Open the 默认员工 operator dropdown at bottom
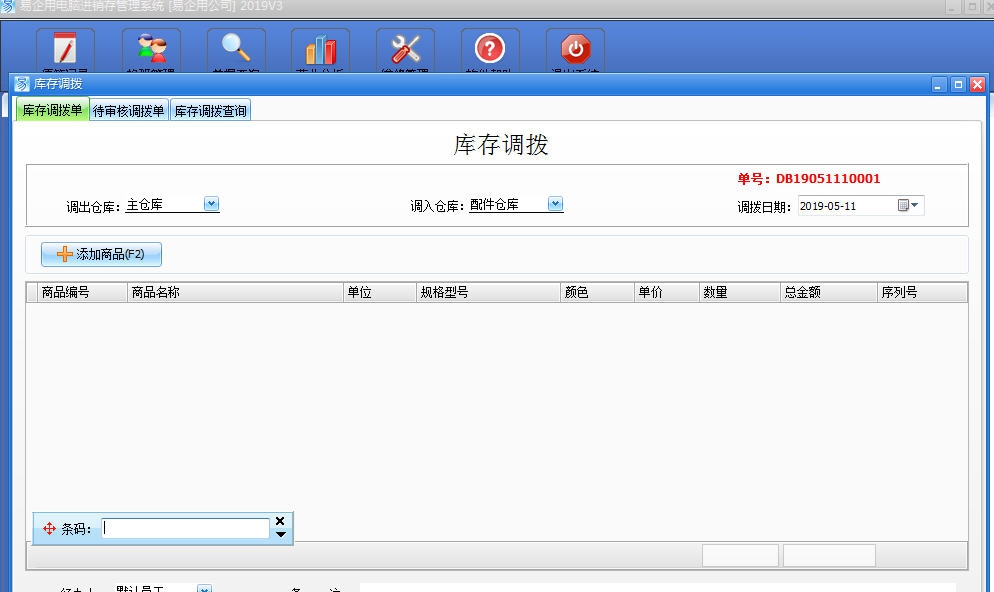 coord(203,589)
